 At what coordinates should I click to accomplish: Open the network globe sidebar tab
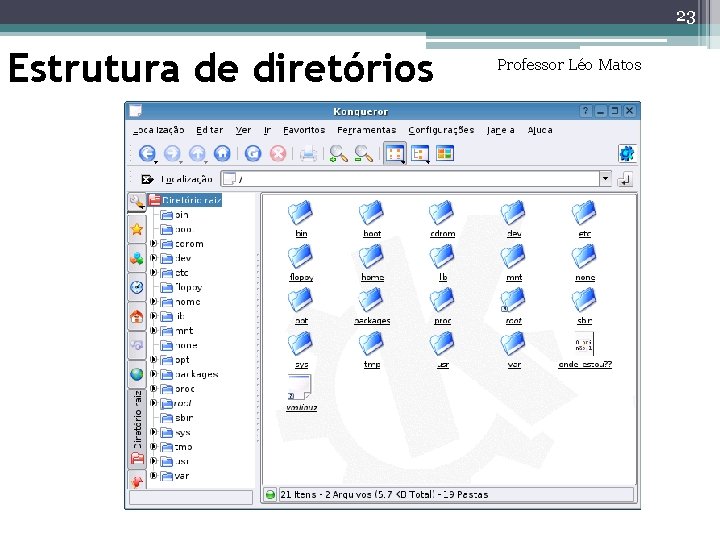click(137, 375)
